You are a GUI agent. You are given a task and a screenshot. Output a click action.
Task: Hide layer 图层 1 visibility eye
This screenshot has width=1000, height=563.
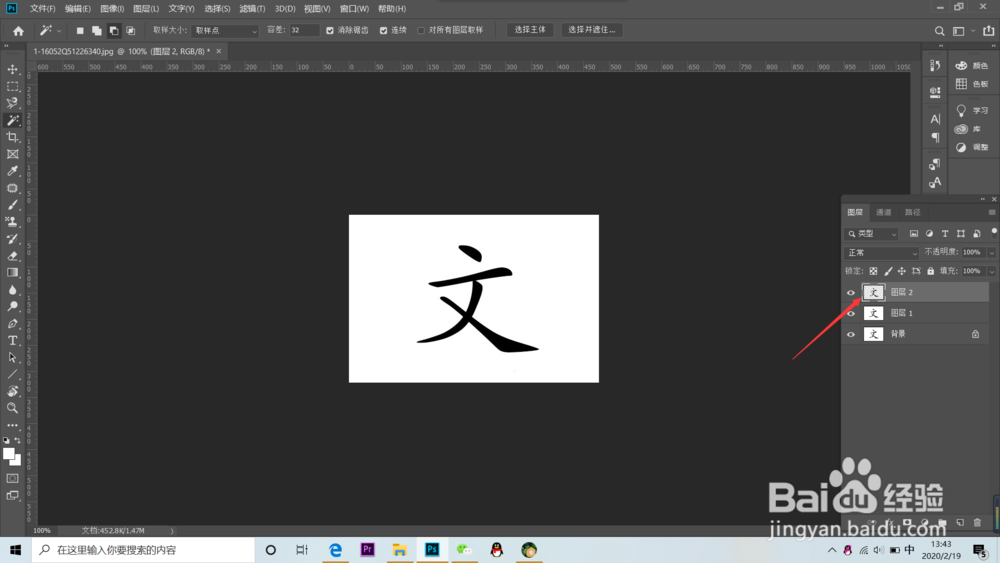pyautogui.click(x=851, y=313)
